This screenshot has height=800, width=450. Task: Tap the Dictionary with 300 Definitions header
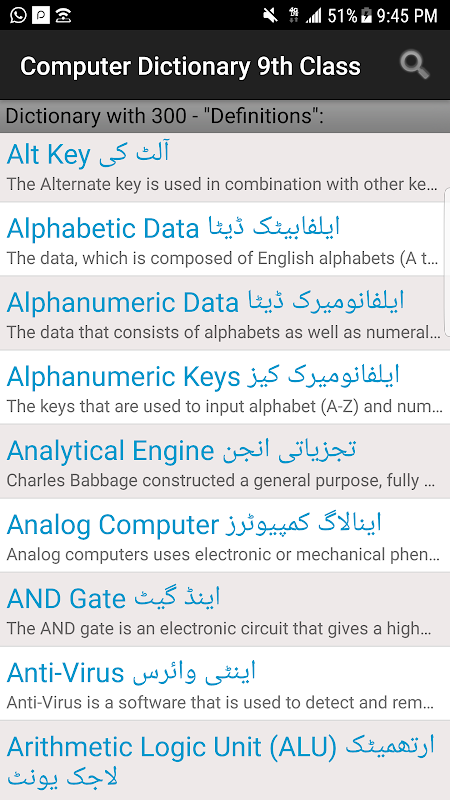pos(225,116)
